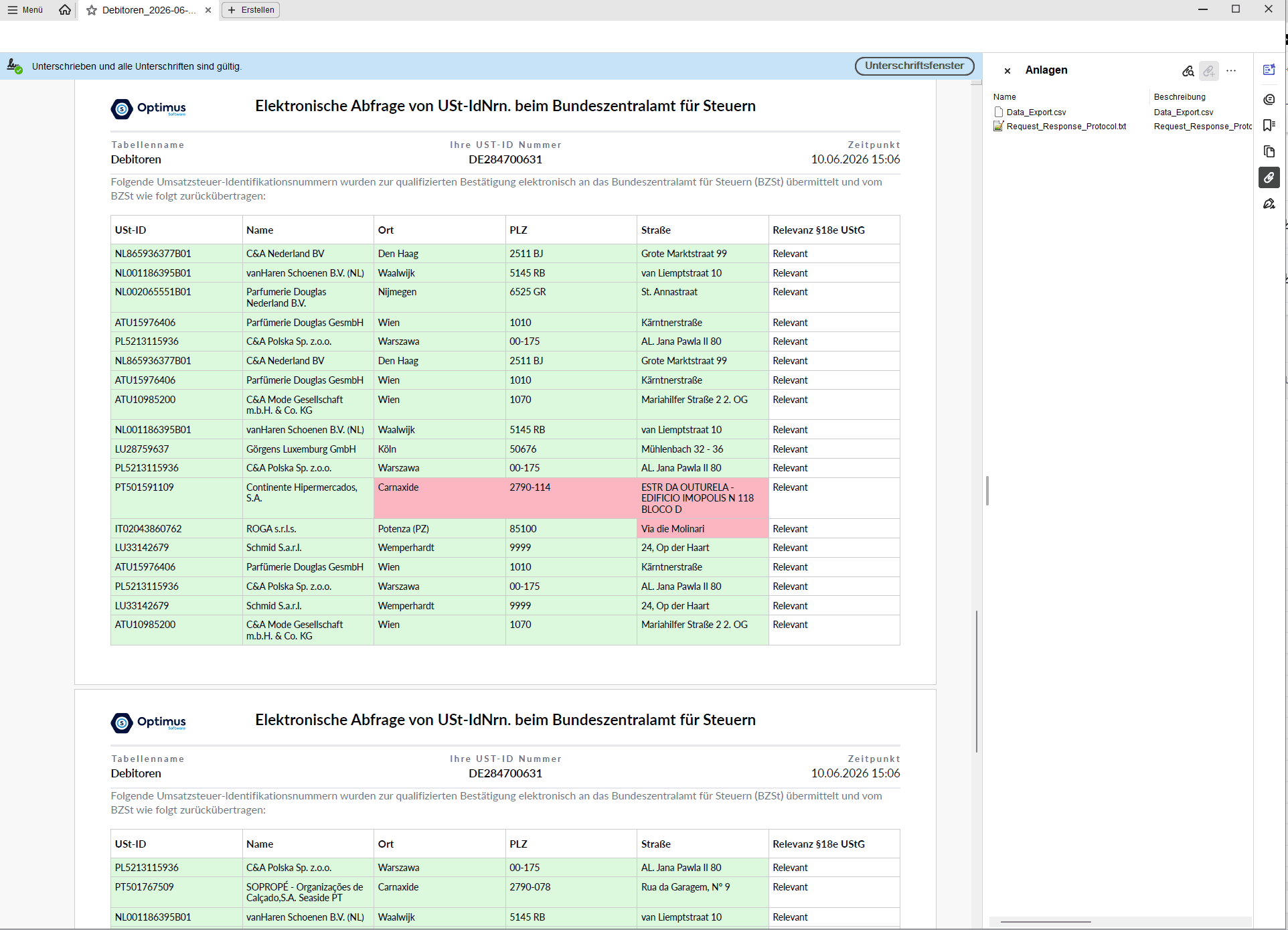The image size is (1288, 930).
Task: Click the PLZ value 6525 GR
Action: 571,297
